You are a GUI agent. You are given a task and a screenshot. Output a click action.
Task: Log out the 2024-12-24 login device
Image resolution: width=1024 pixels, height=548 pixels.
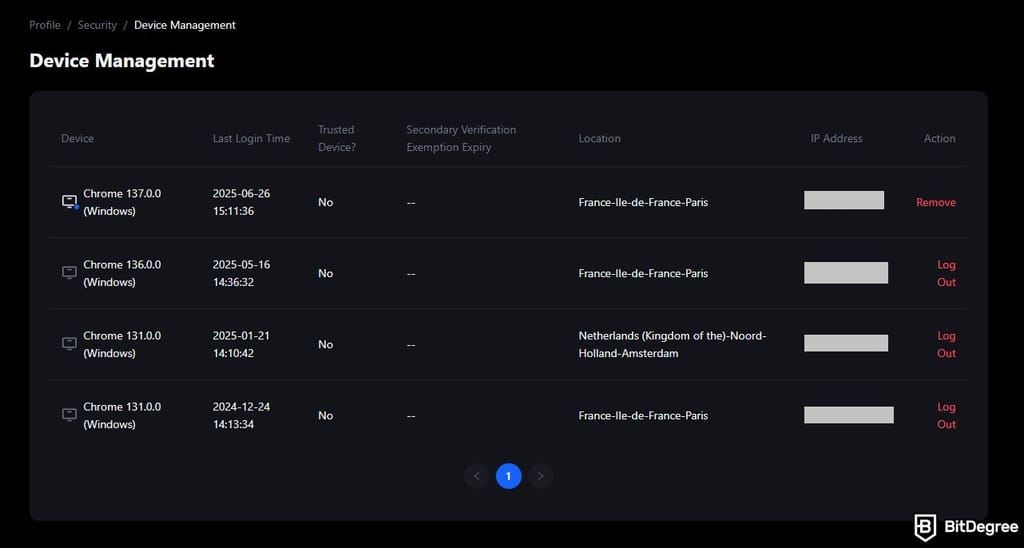click(946, 415)
